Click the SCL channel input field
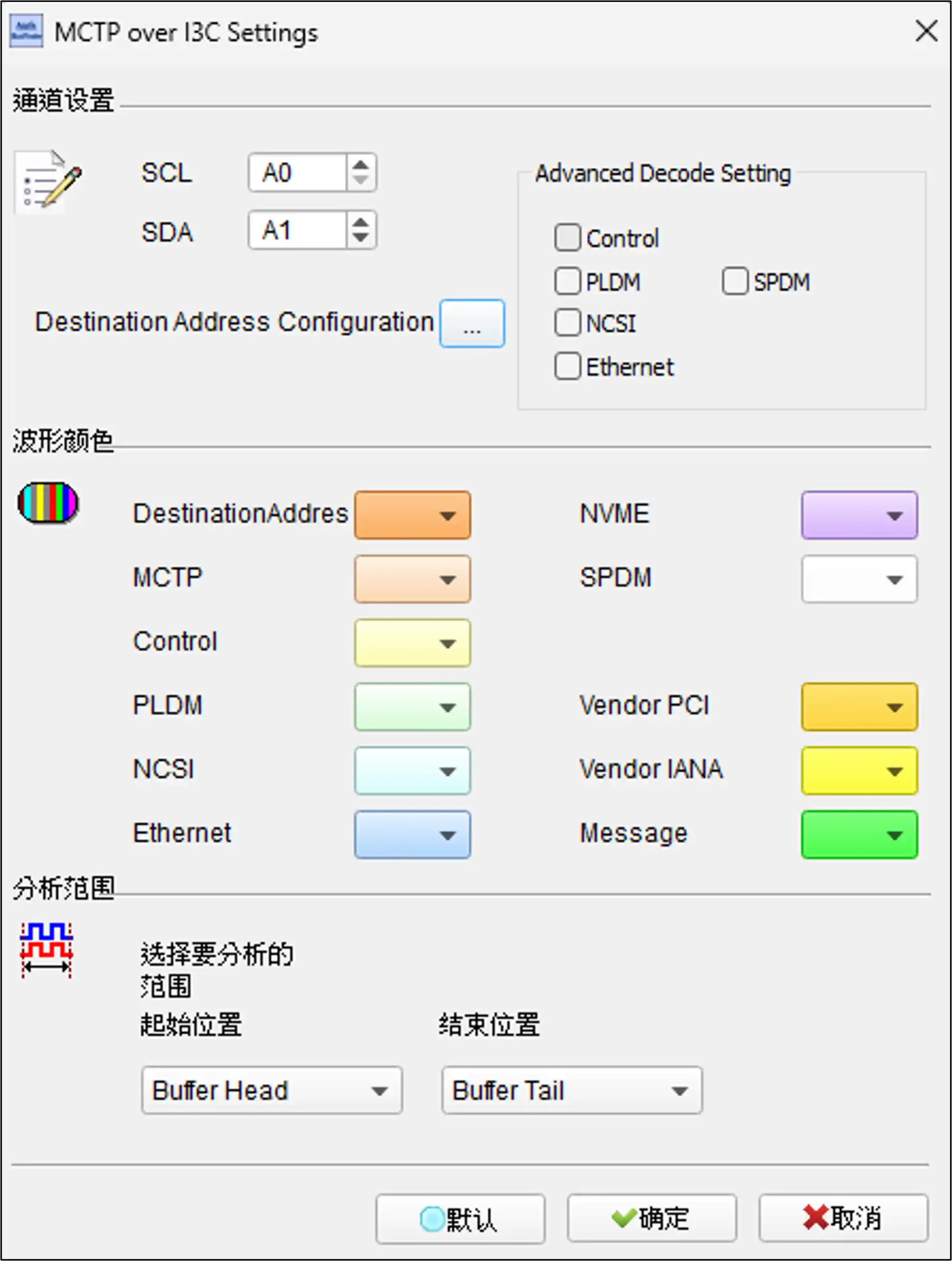Image resolution: width=952 pixels, height=1261 pixels. pos(297,173)
